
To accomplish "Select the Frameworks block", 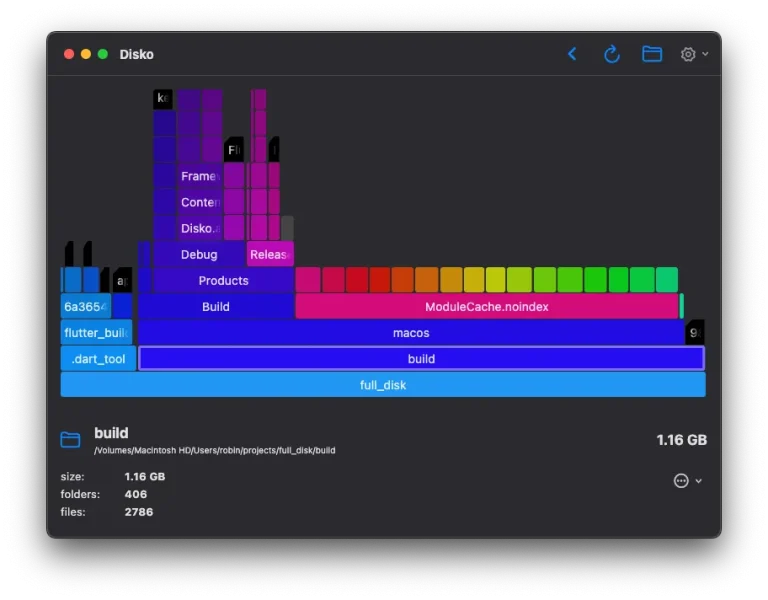I will pyautogui.click(x=200, y=176).
